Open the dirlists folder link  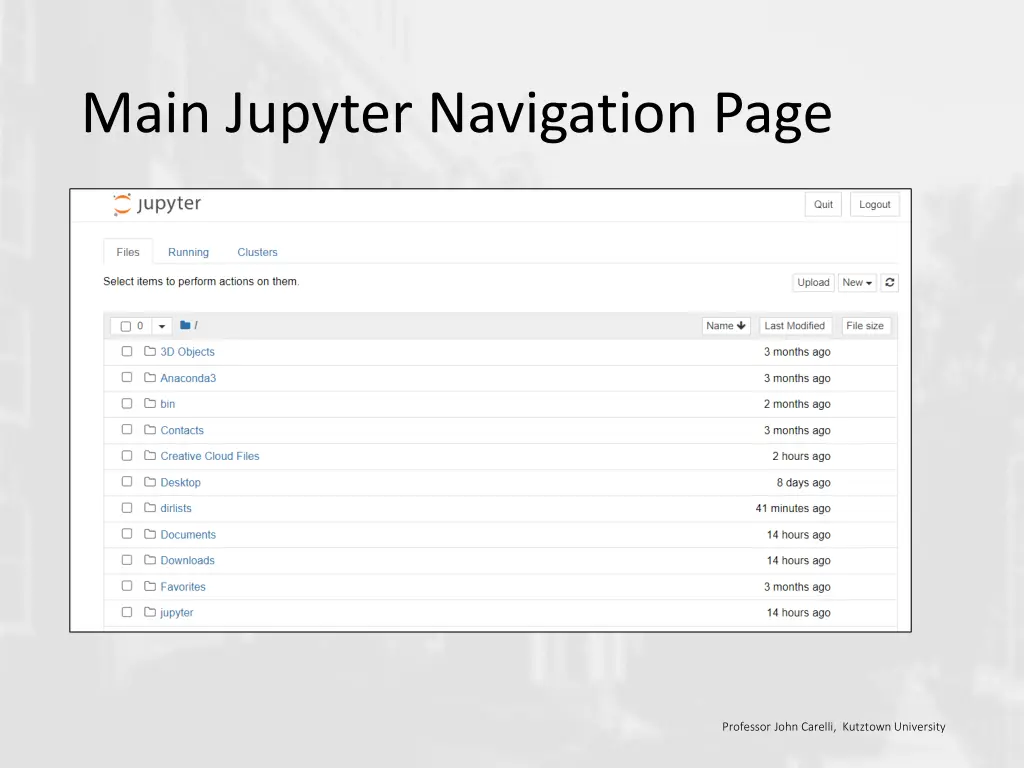click(176, 508)
